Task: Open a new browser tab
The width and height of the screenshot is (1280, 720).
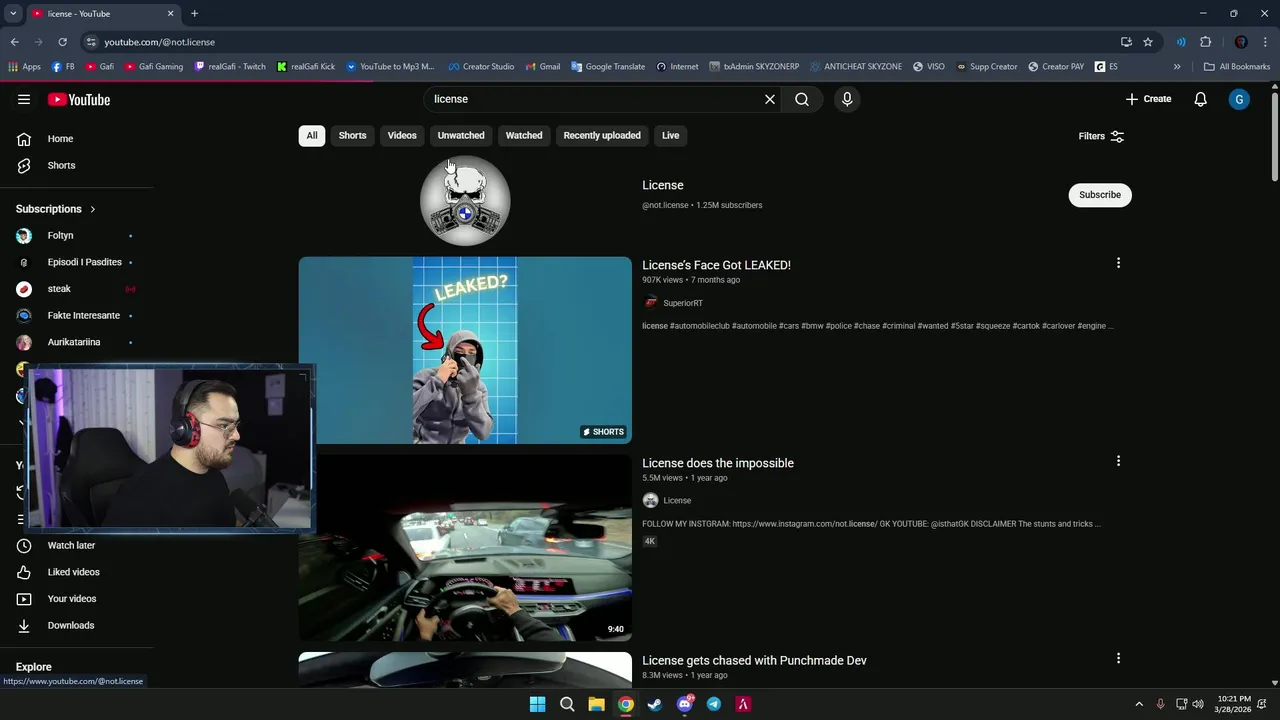Action: [194, 14]
